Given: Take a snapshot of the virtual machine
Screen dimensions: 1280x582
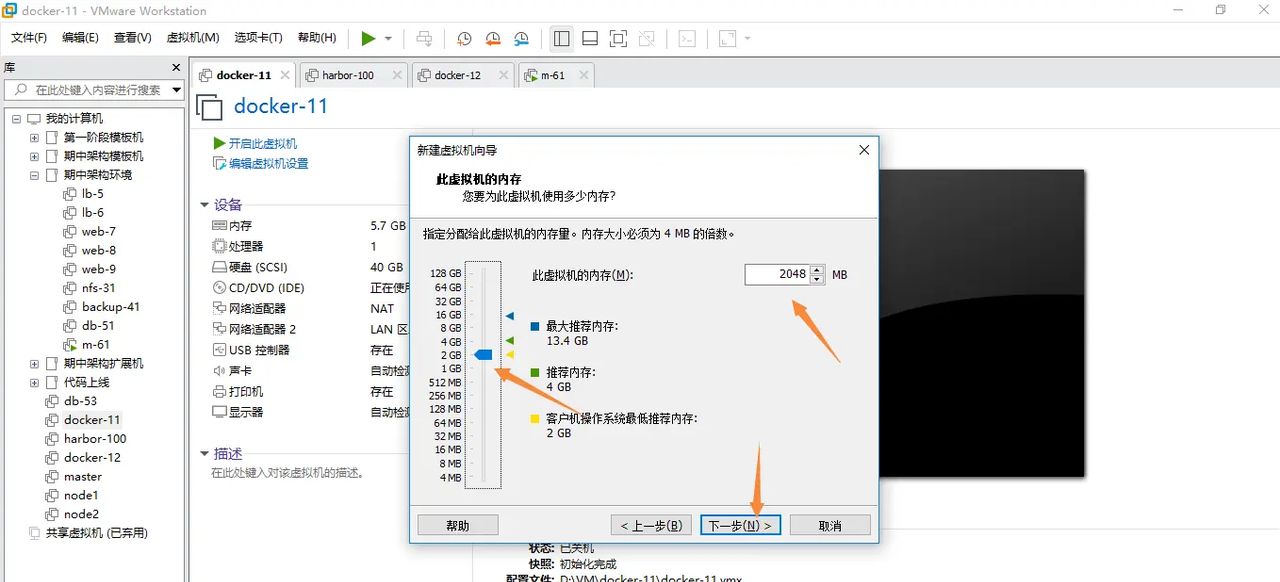Looking at the screenshot, I should pos(463,38).
